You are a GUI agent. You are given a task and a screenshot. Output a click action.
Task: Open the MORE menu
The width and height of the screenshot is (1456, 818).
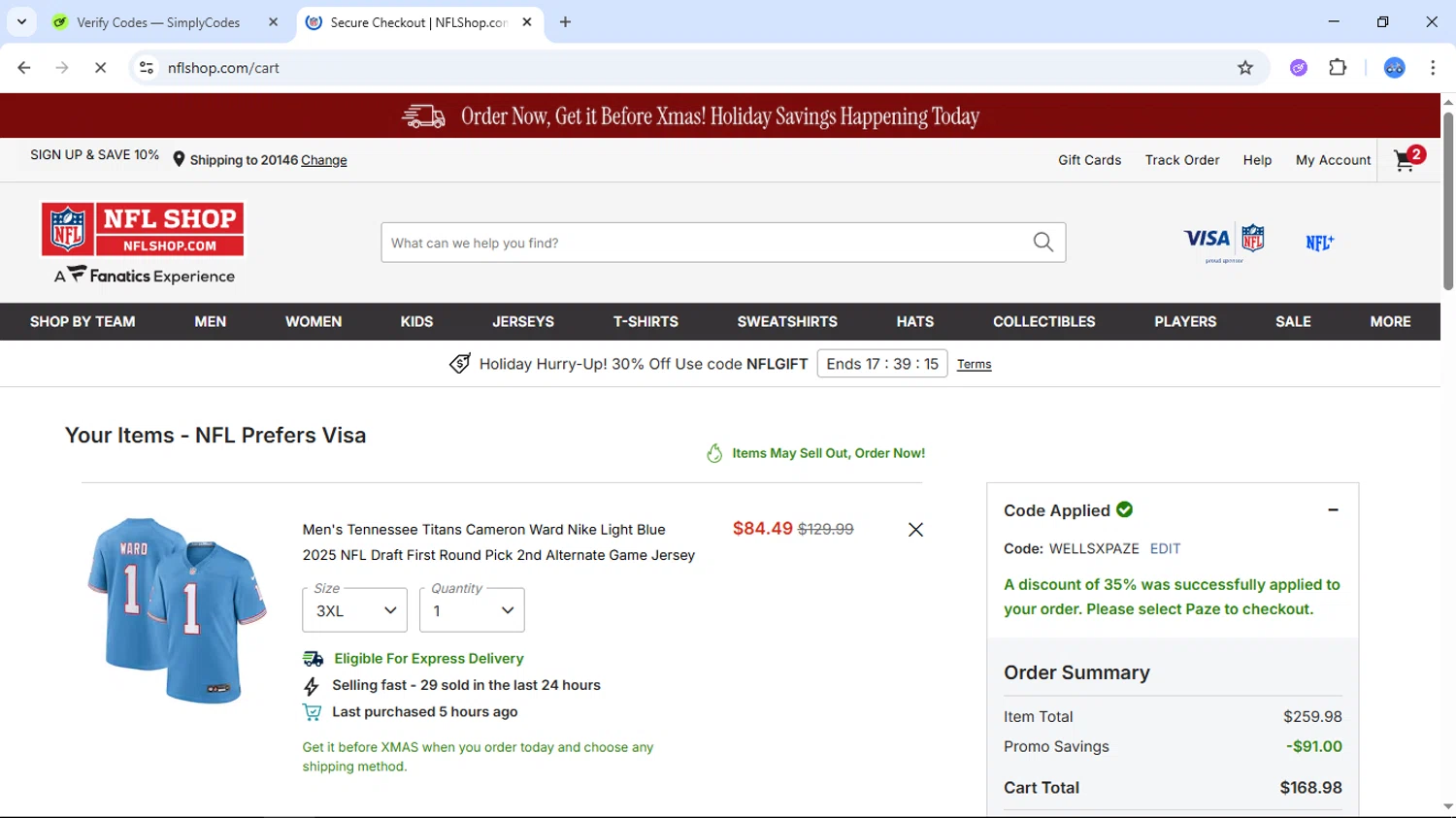point(1390,321)
